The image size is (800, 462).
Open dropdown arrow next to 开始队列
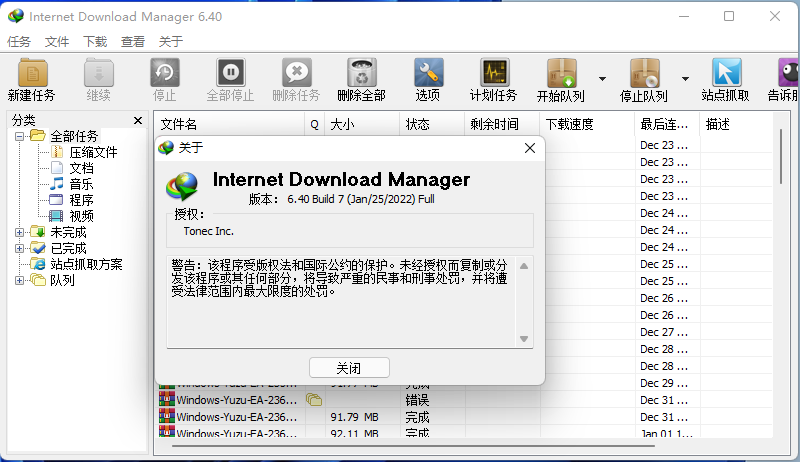click(x=603, y=79)
